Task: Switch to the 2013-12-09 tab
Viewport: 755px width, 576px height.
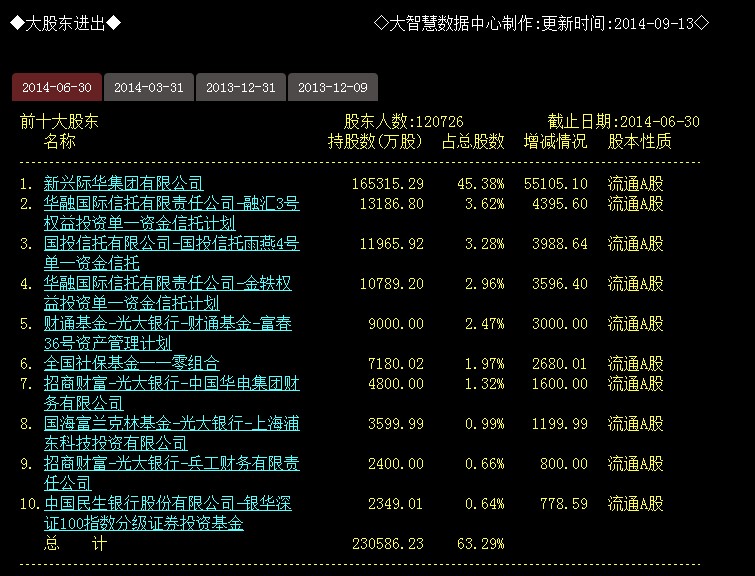Action: [x=333, y=87]
